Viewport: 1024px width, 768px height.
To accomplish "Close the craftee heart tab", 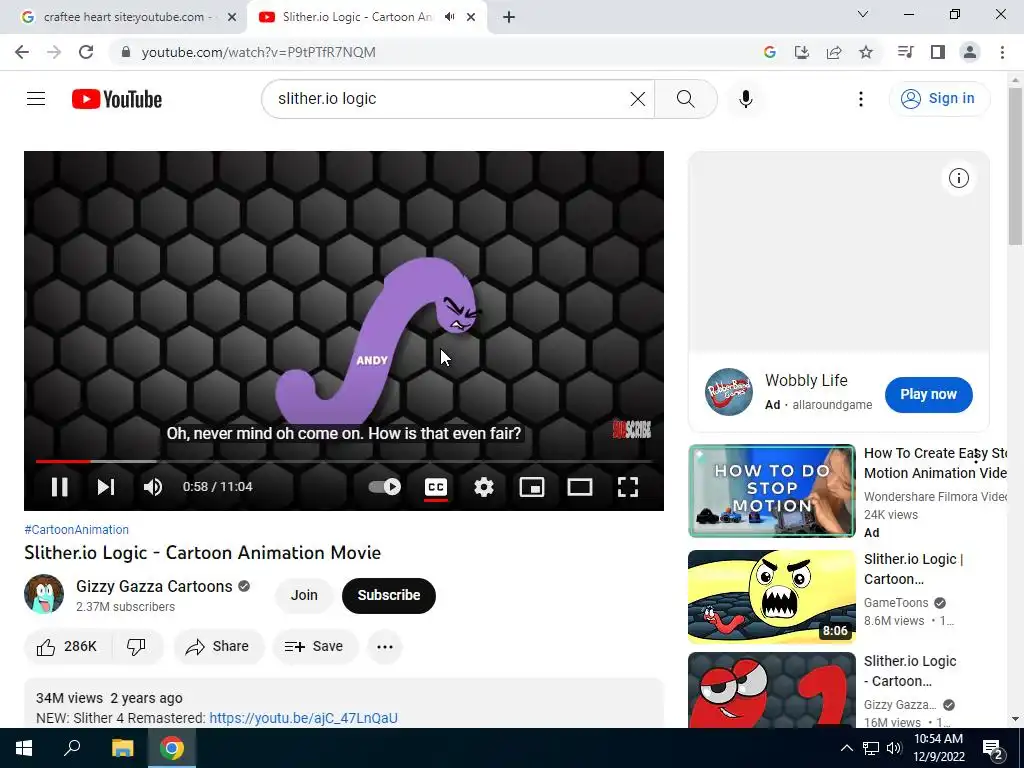I will point(231,17).
